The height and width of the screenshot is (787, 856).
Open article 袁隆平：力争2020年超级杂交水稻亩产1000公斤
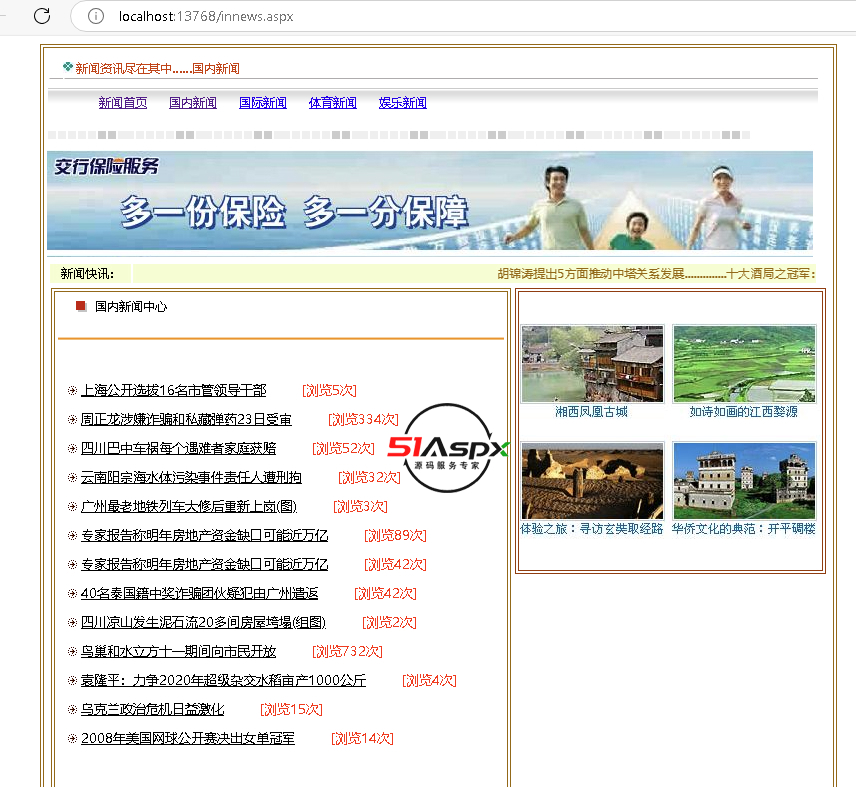tap(223, 681)
